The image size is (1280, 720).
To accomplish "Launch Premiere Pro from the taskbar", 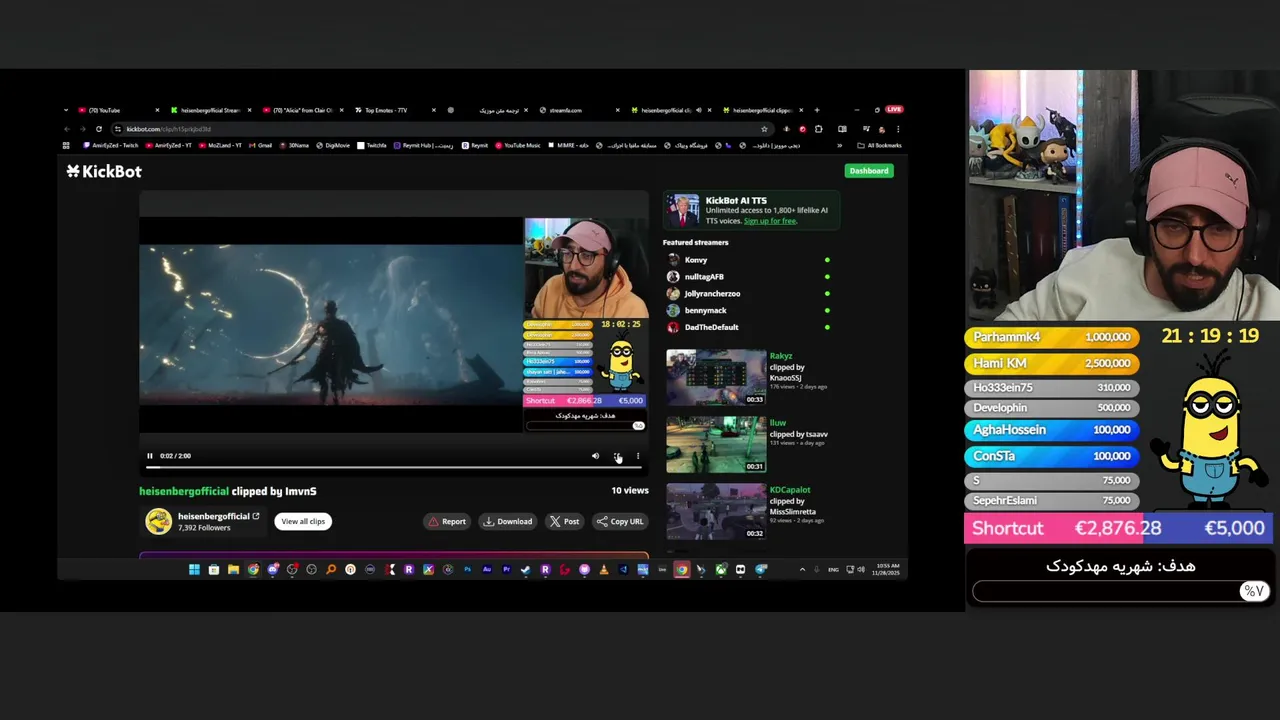I will pyautogui.click(x=507, y=570).
